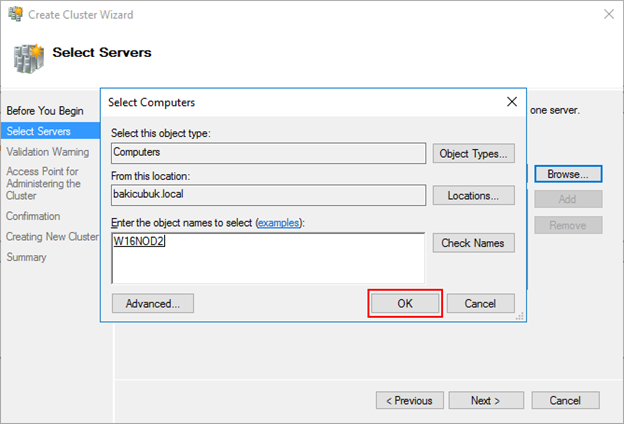Open Advanced search options

point(153,303)
